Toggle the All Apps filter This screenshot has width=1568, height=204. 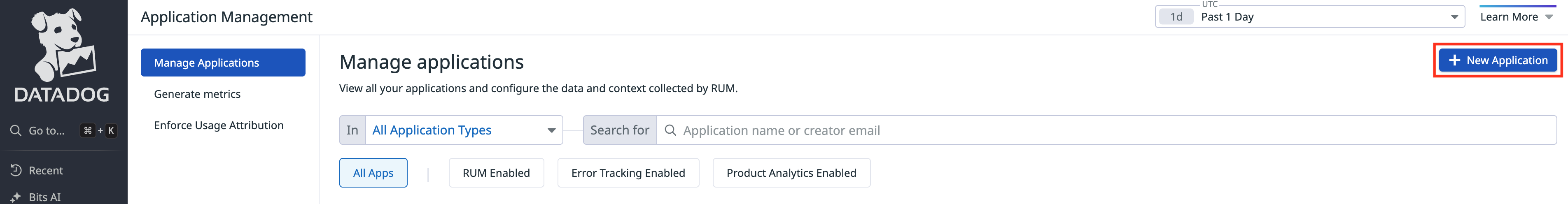[x=373, y=173]
